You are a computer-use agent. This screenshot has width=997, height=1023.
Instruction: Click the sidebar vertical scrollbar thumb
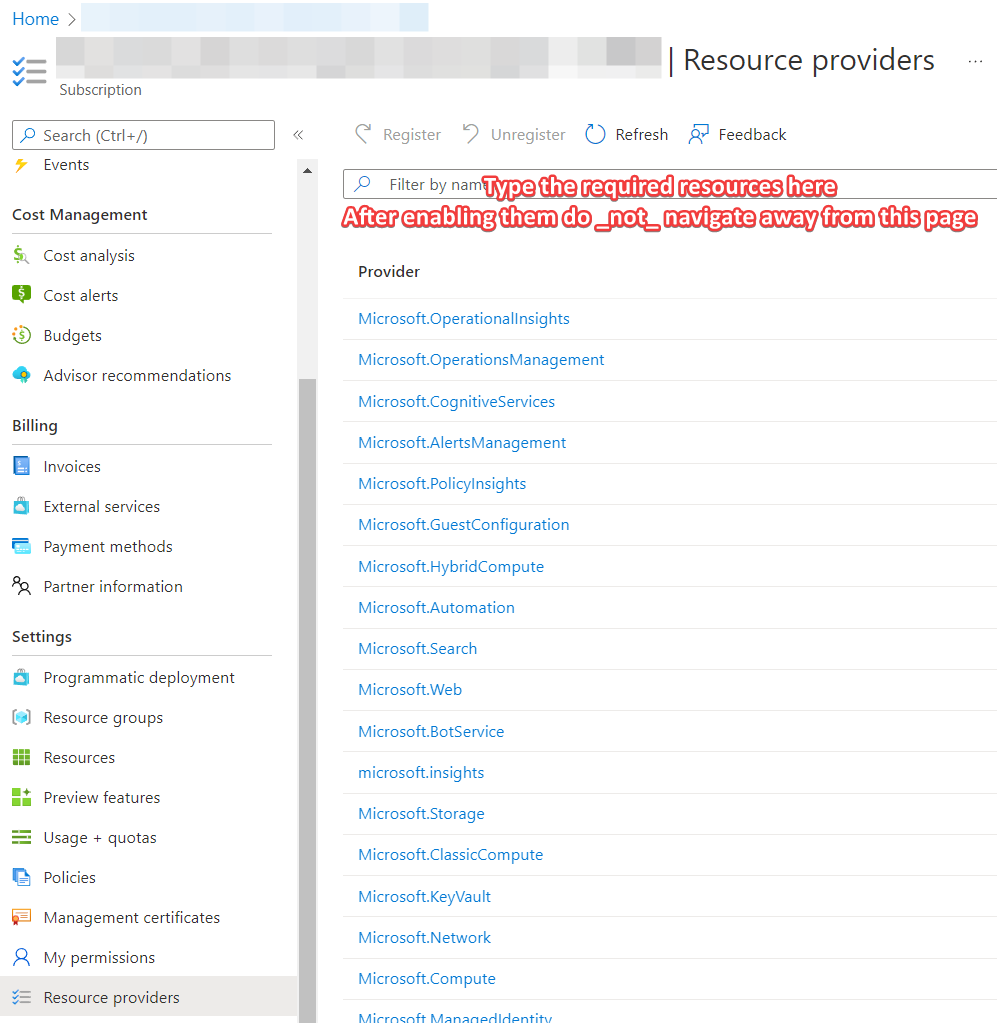pos(307,701)
